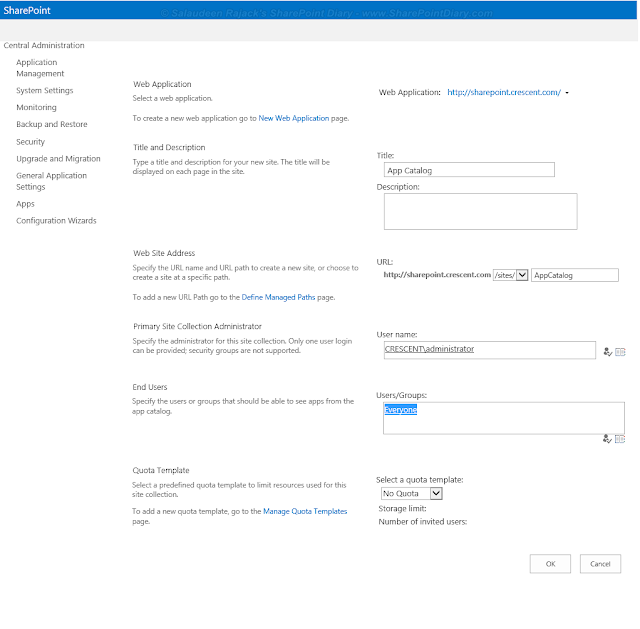640x629 pixels.
Task: Open address book browse icon for User name
Action: click(x=620, y=352)
